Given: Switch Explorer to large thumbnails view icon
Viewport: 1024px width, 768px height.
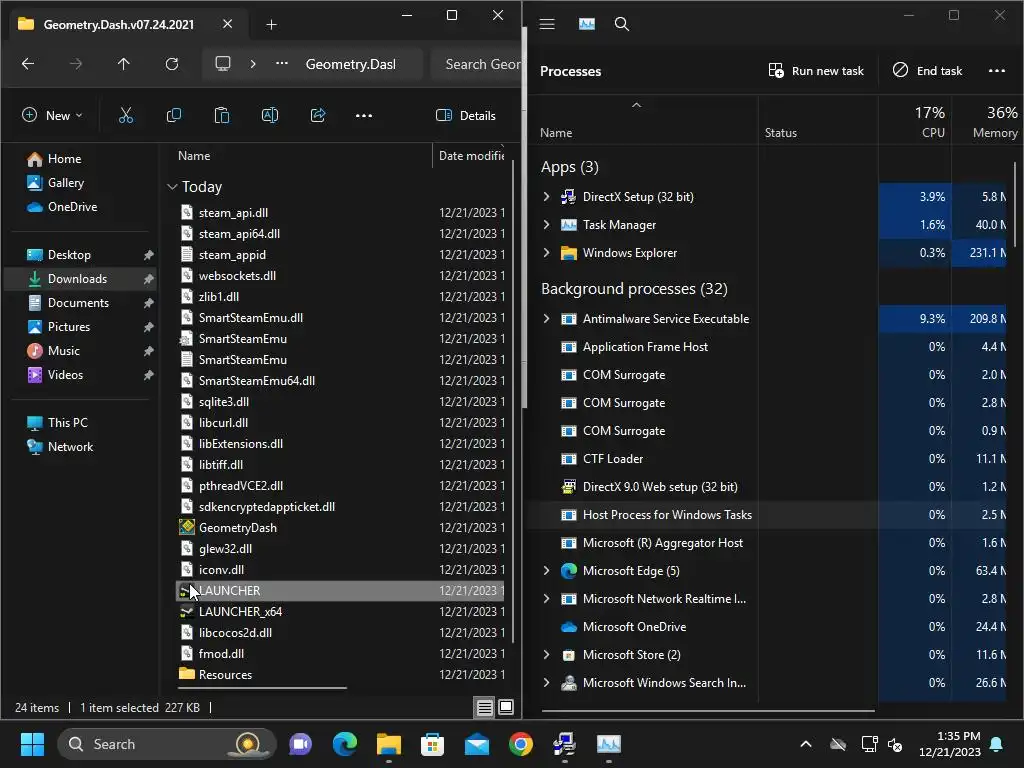Looking at the screenshot, I should (506, 707).
